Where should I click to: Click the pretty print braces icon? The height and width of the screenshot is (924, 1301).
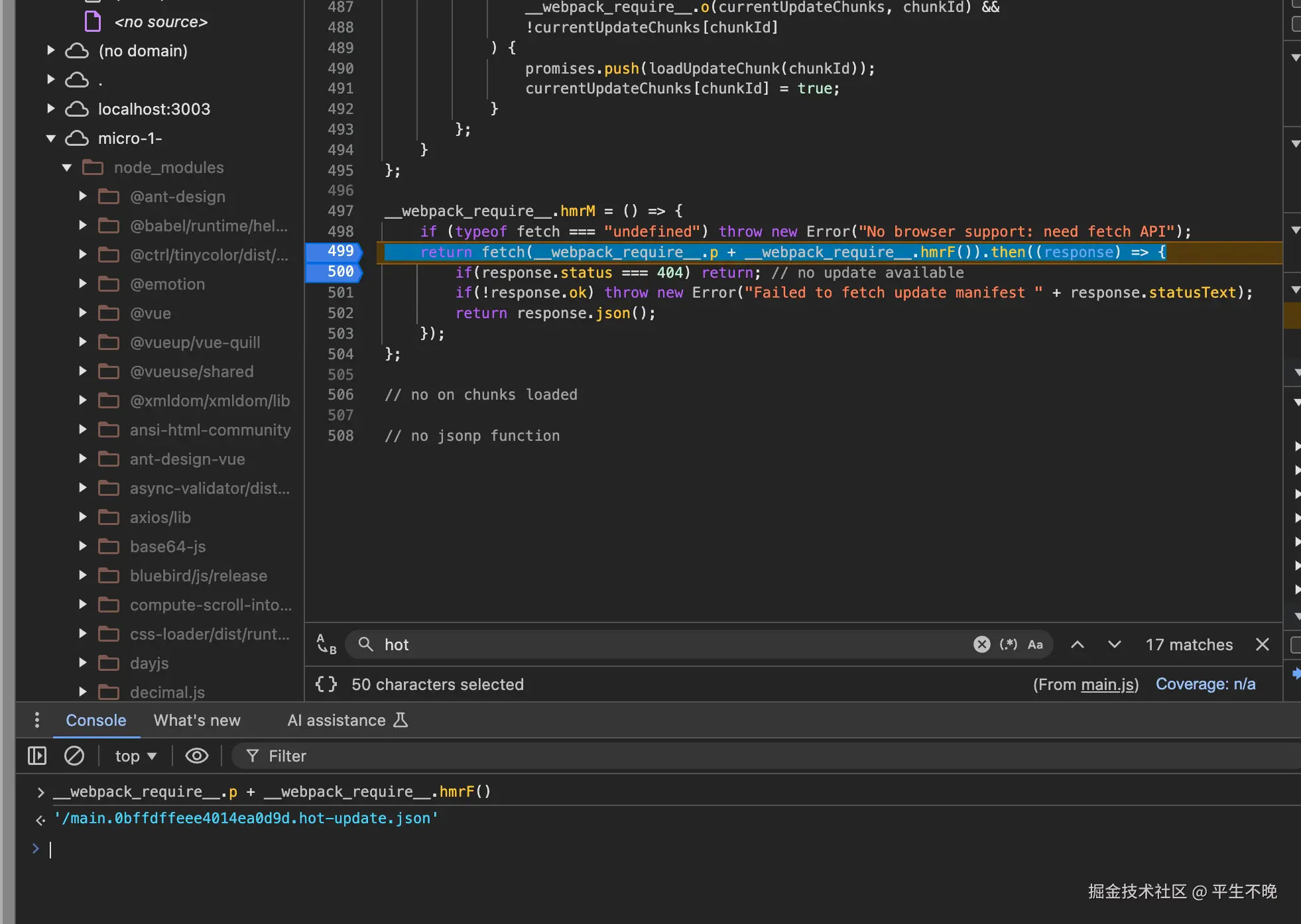tap(326, 684)
